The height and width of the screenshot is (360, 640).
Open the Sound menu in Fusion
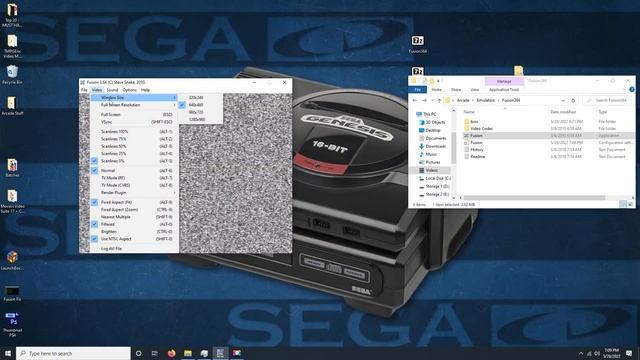coord(112,90)
